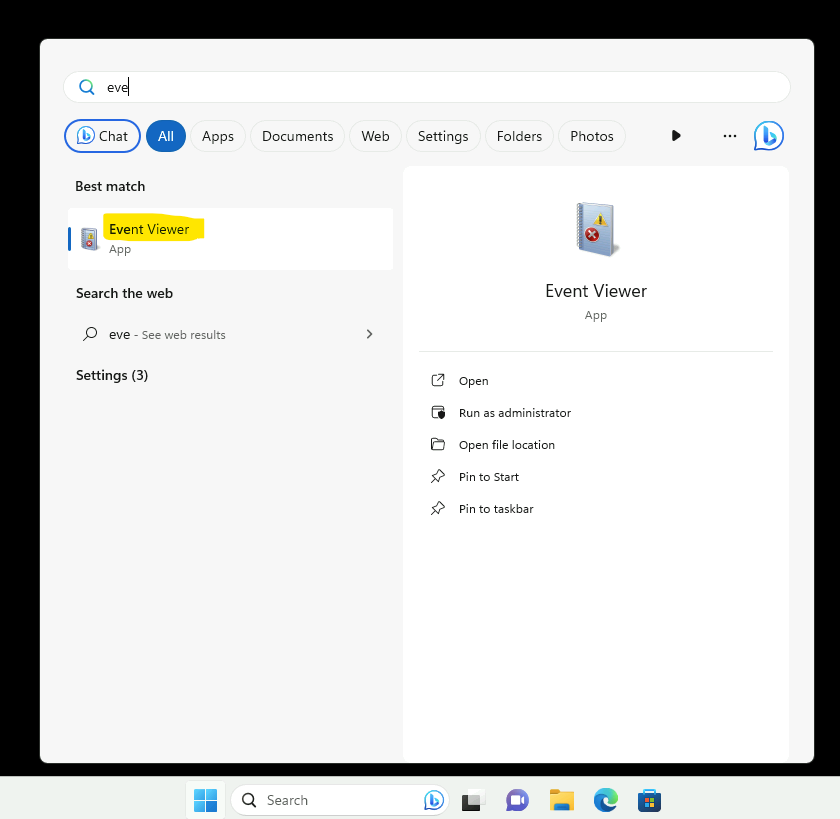This screenshot has height=819, width=840.
Task: Open Microsoft Store from the taskbar
Action: (649, 801)
